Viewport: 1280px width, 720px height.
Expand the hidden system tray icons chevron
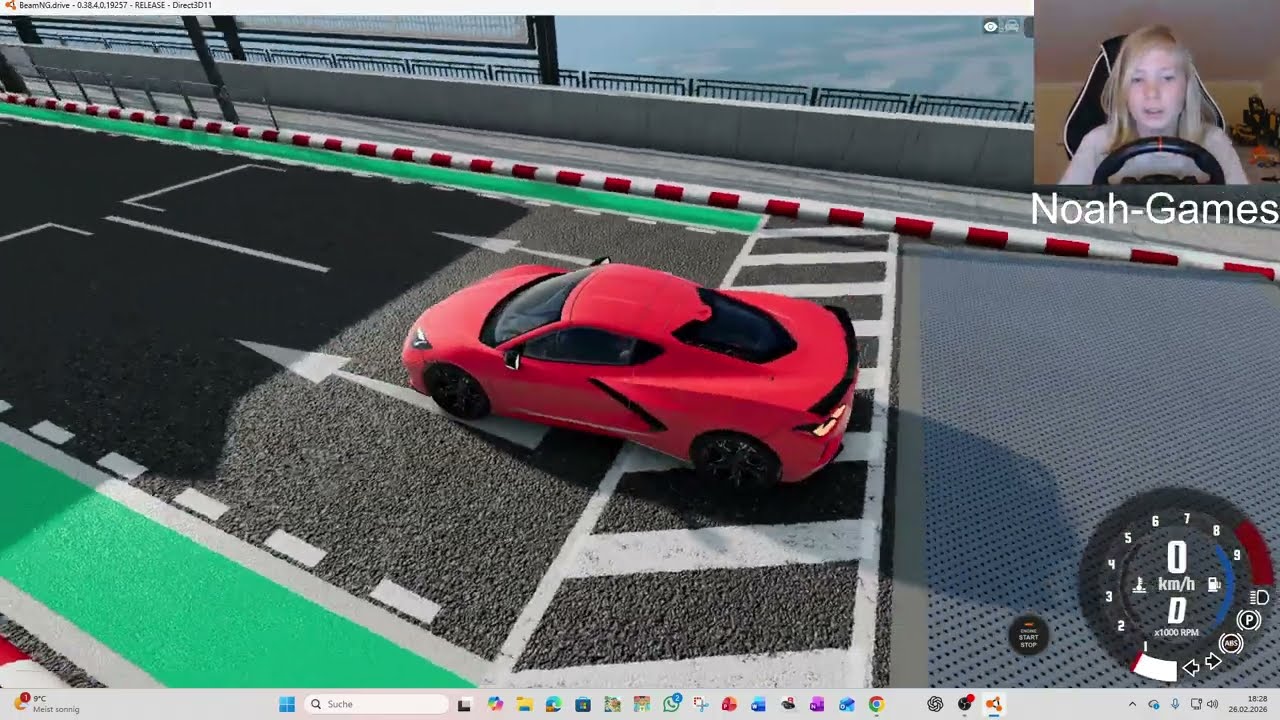(x=1132, y=704)
